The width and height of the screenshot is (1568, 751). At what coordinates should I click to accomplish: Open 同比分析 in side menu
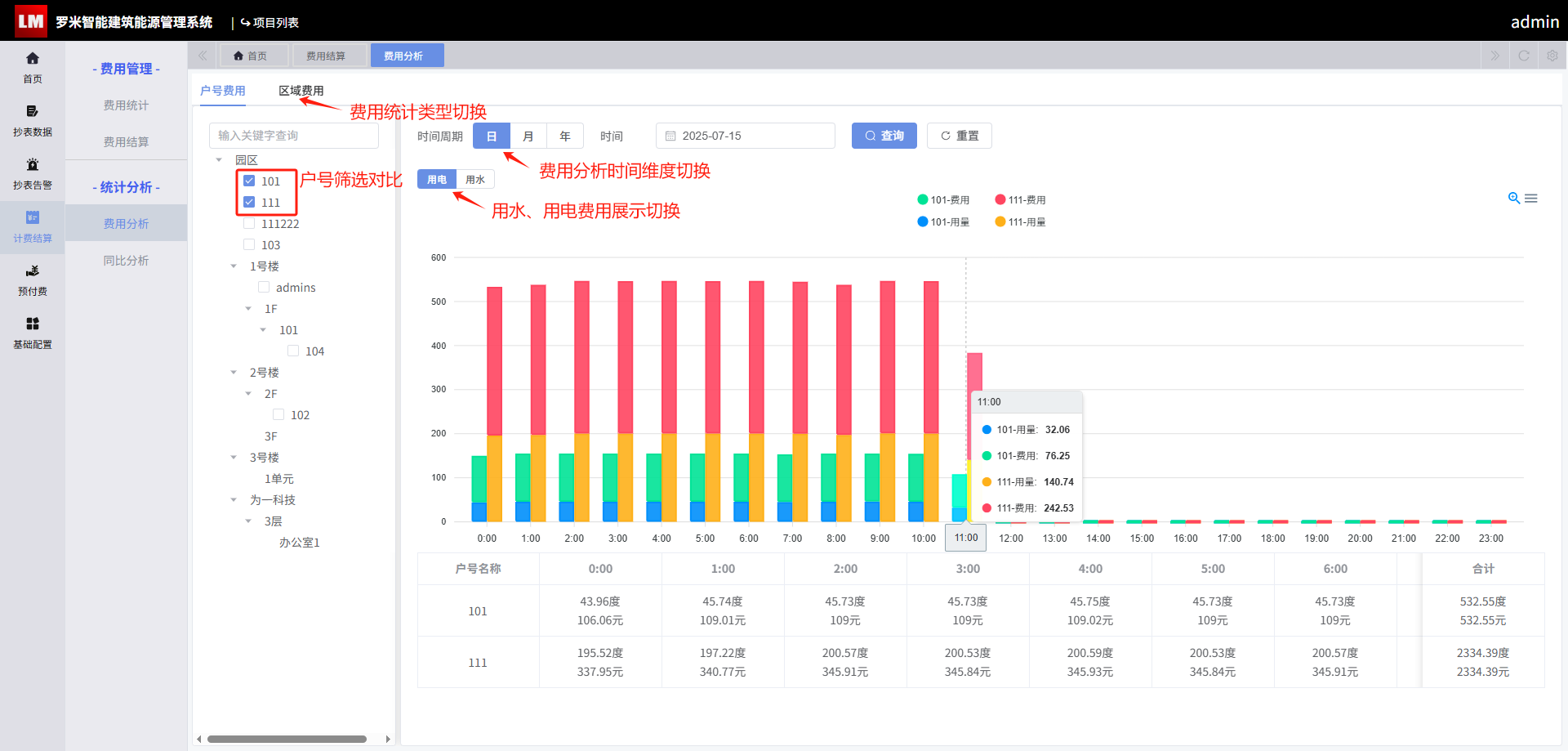coord(126,260)
